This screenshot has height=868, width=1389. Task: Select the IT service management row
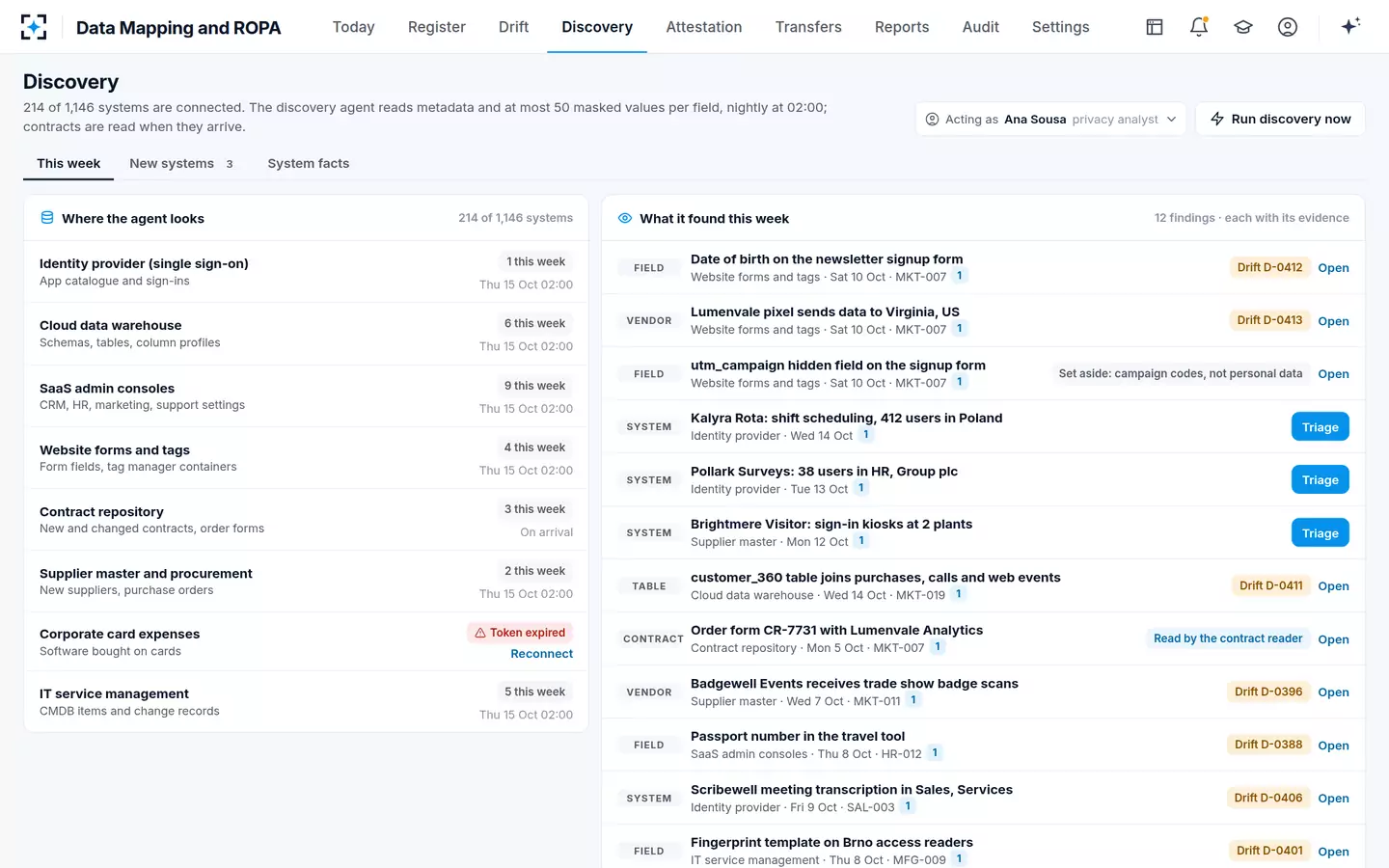coord(306,702)
